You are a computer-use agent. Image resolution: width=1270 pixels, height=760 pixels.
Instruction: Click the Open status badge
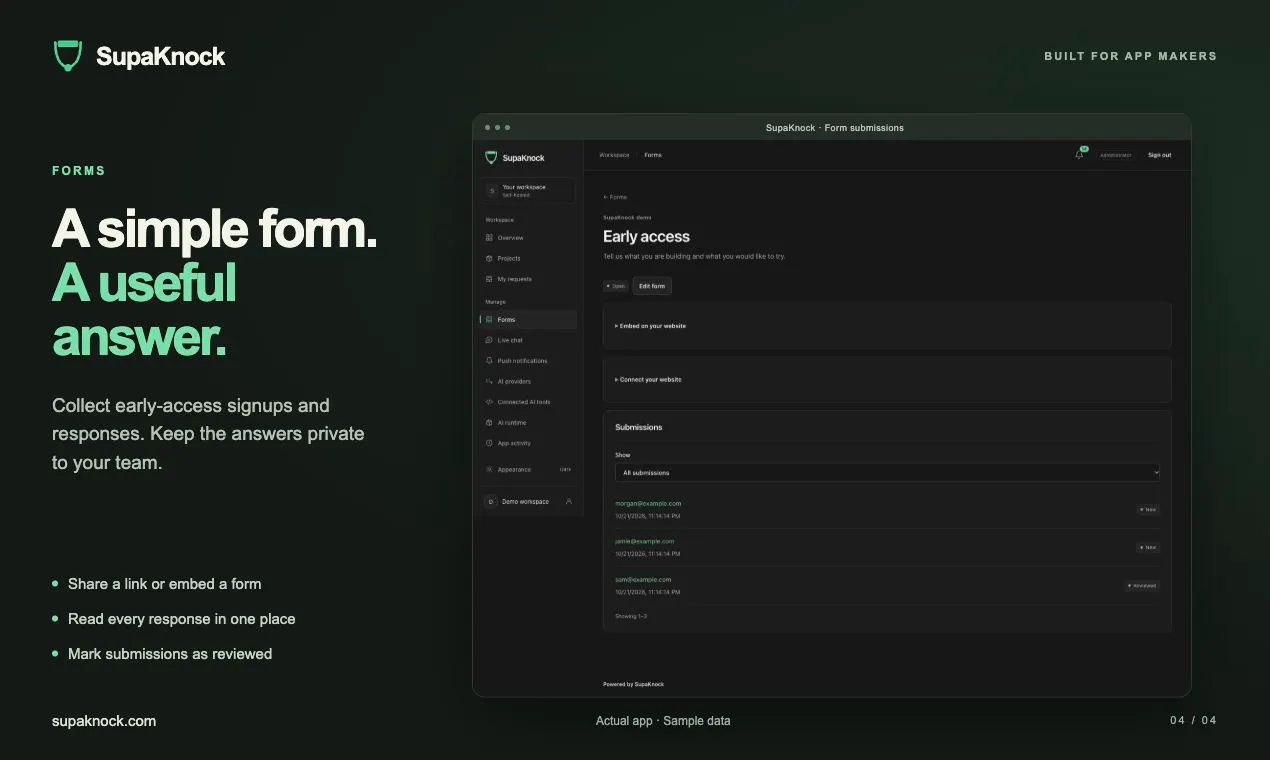(x=616, y=286)
